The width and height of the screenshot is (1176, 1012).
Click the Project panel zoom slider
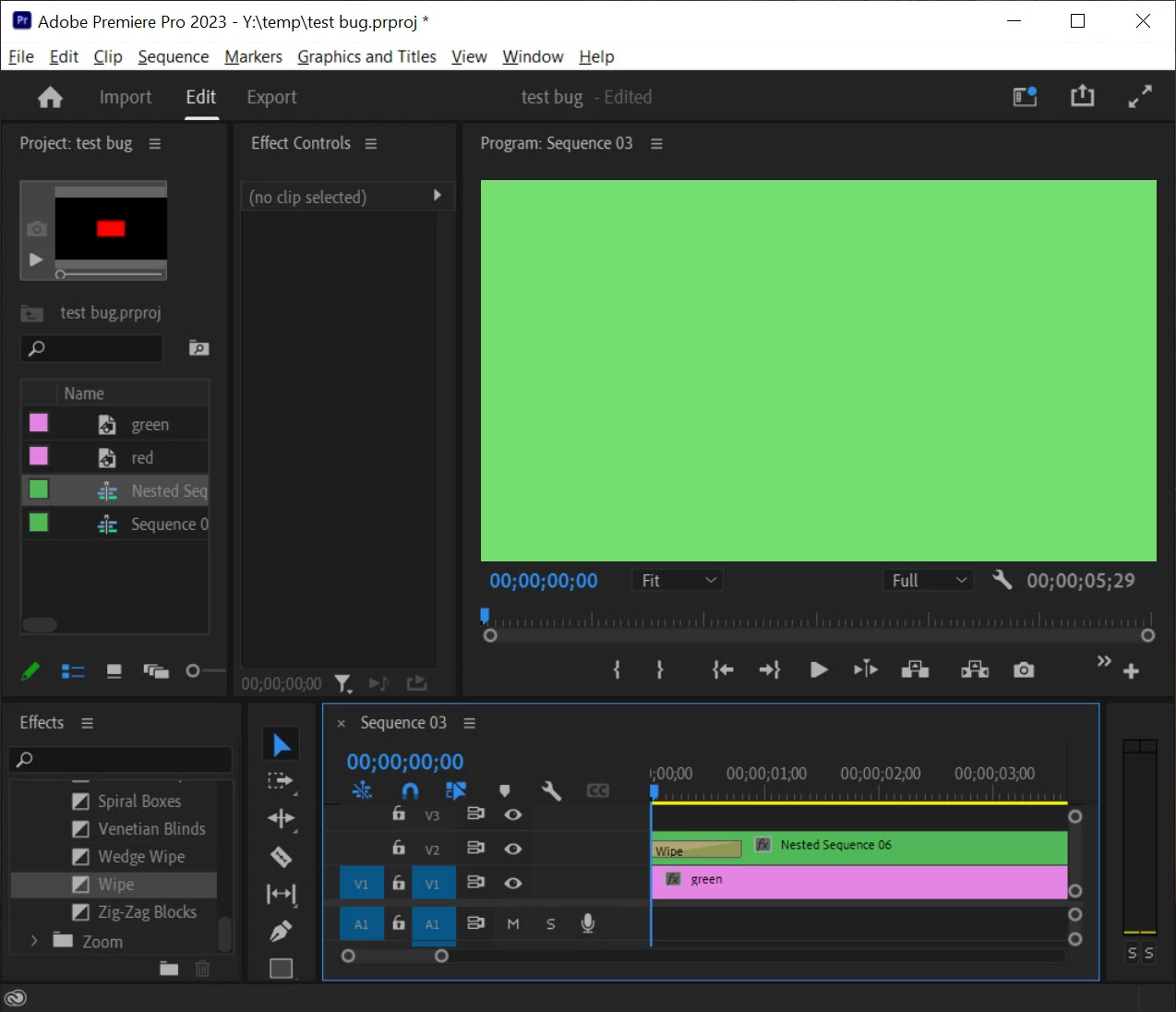click(x=205, y=671)
